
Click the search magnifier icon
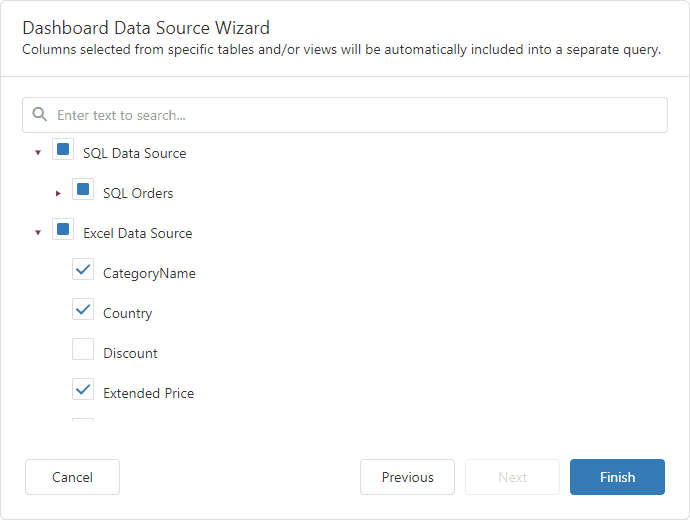(x=40, y=115)
